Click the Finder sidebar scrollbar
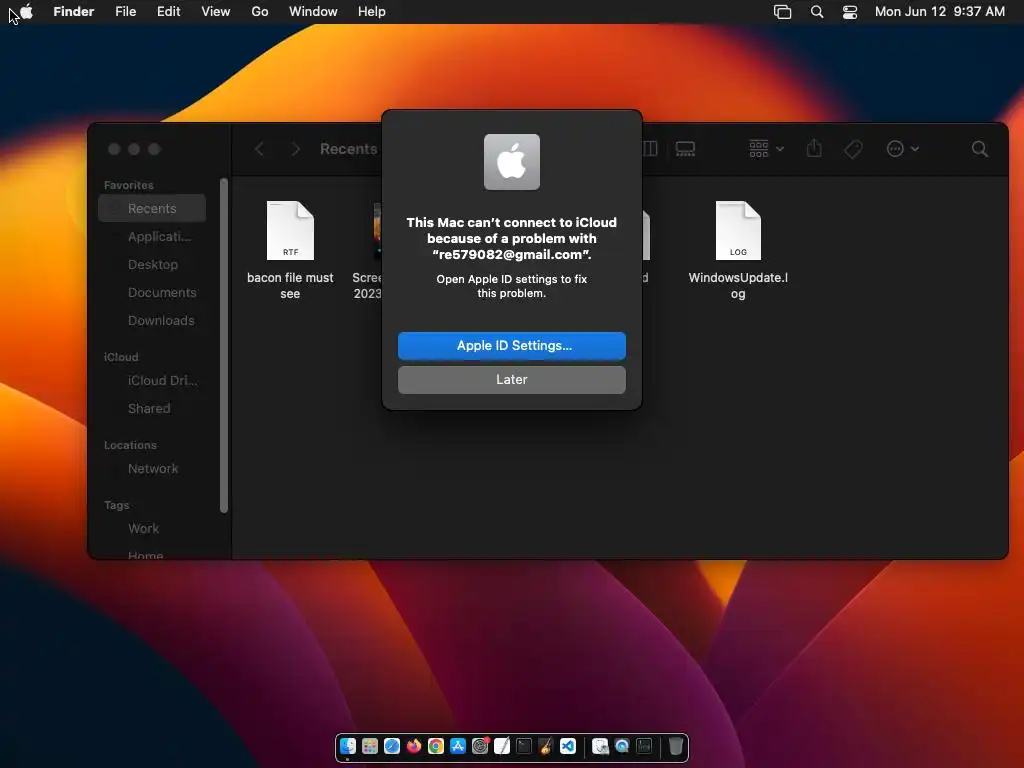1024x768 pixels. pos(224,345)
